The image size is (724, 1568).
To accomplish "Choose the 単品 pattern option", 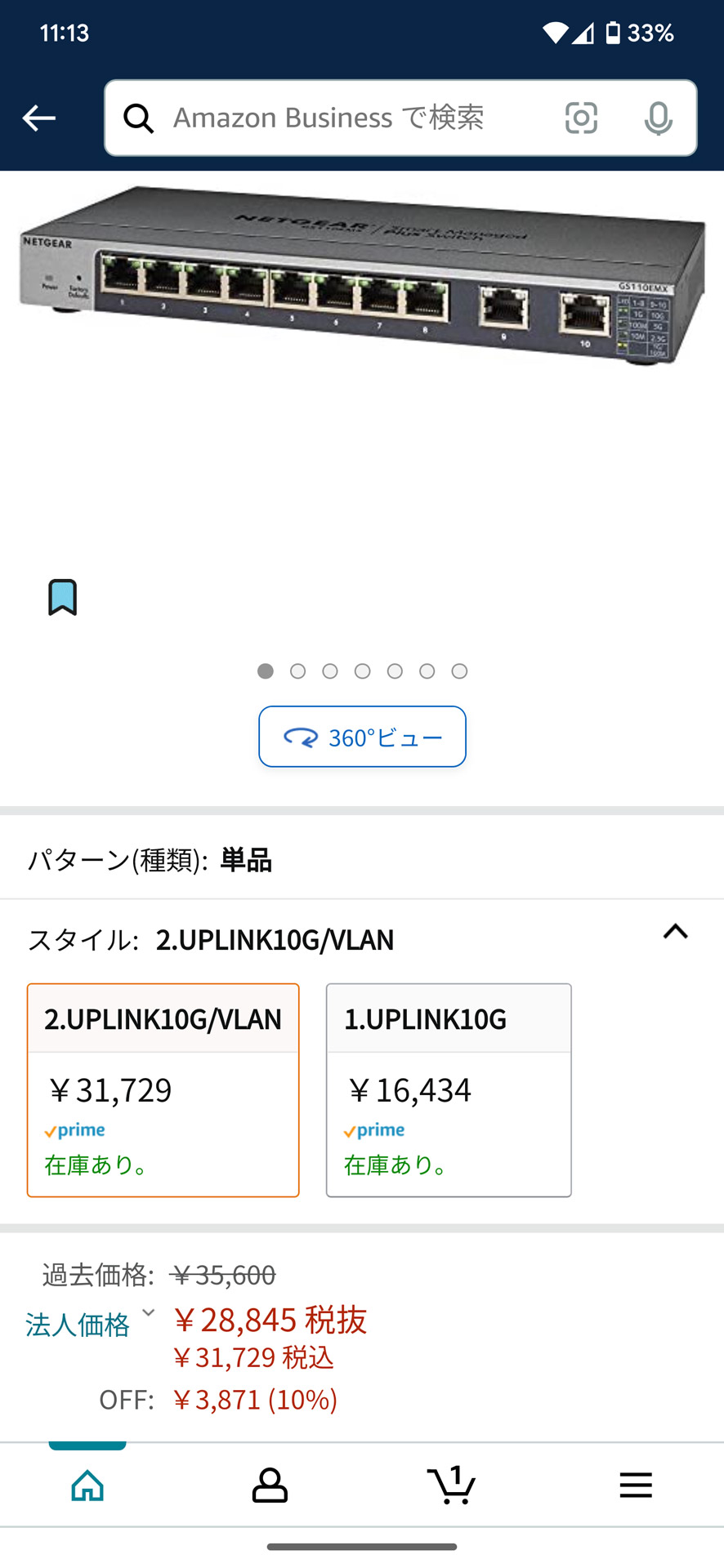I will pos(245,860).
